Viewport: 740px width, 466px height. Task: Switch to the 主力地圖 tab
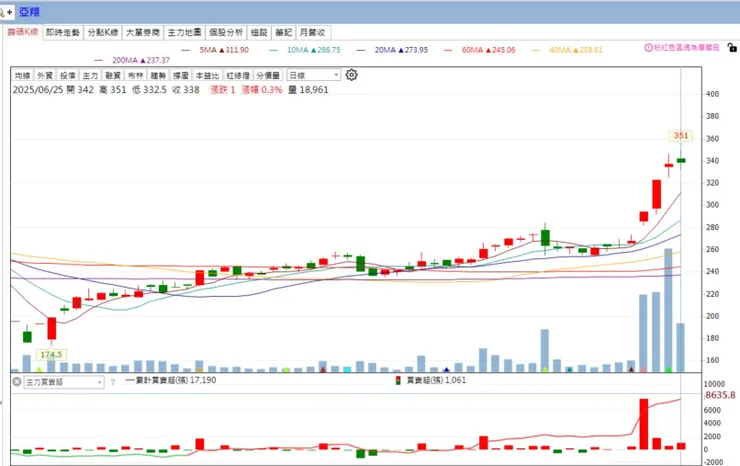(x=185, y=33)
